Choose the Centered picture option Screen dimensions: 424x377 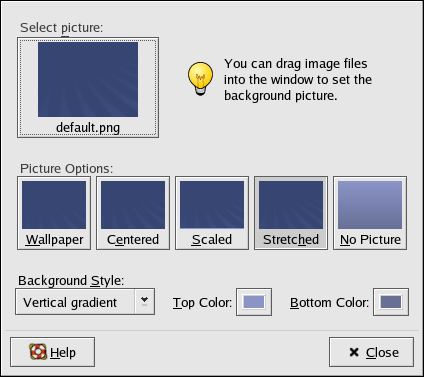click(x=133, y=213)
